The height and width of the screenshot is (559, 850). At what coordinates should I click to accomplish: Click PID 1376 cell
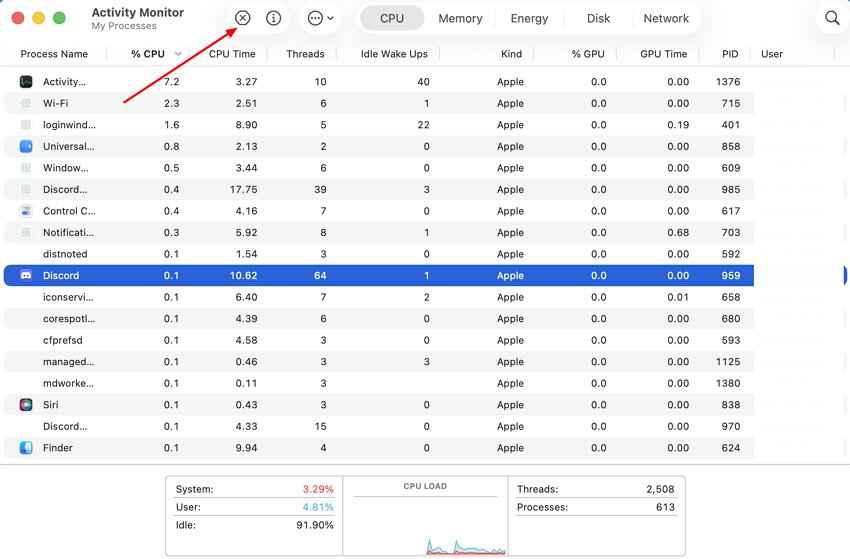[x=727, y=82]
